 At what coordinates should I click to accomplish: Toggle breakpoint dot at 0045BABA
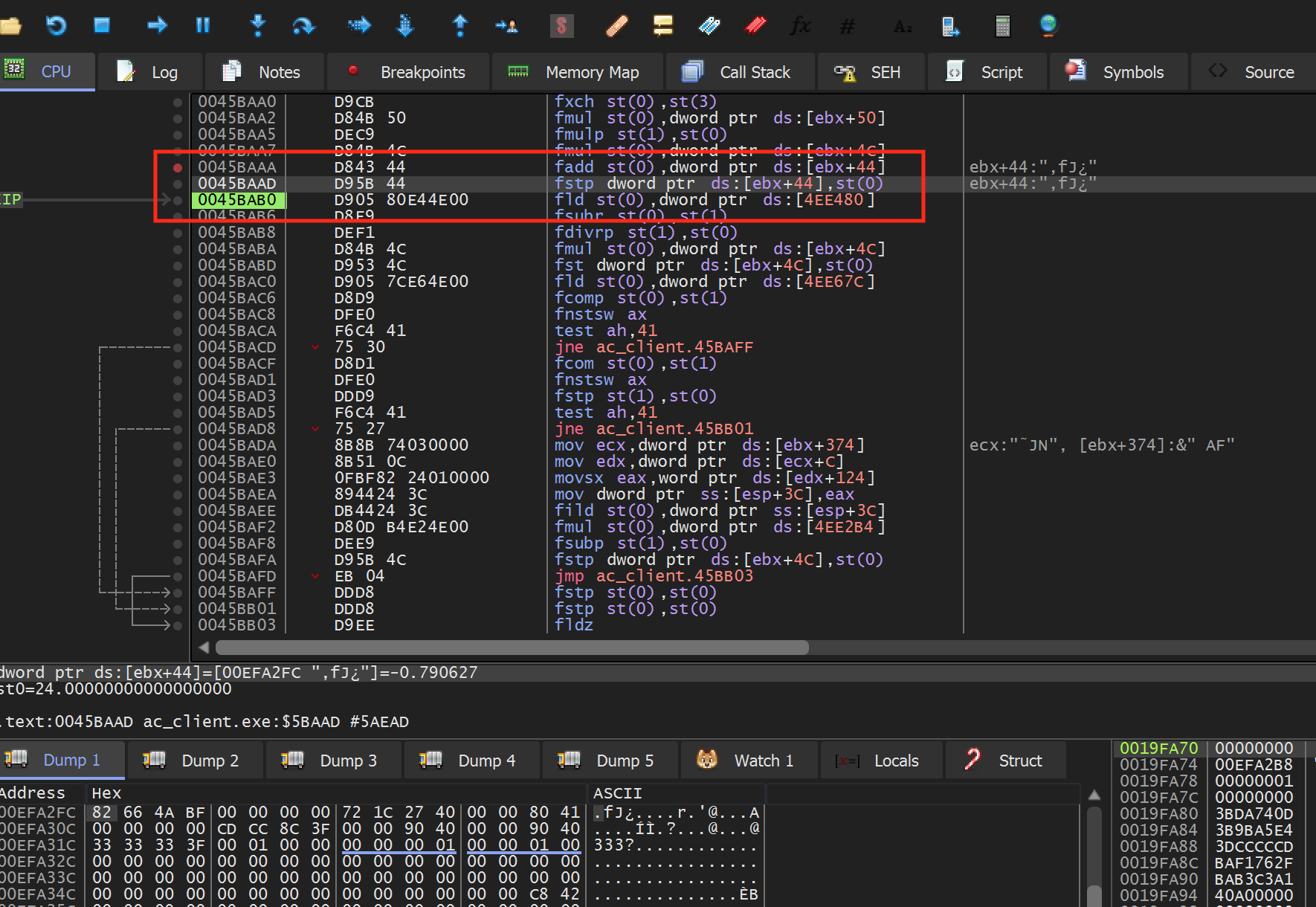(177, 249)
